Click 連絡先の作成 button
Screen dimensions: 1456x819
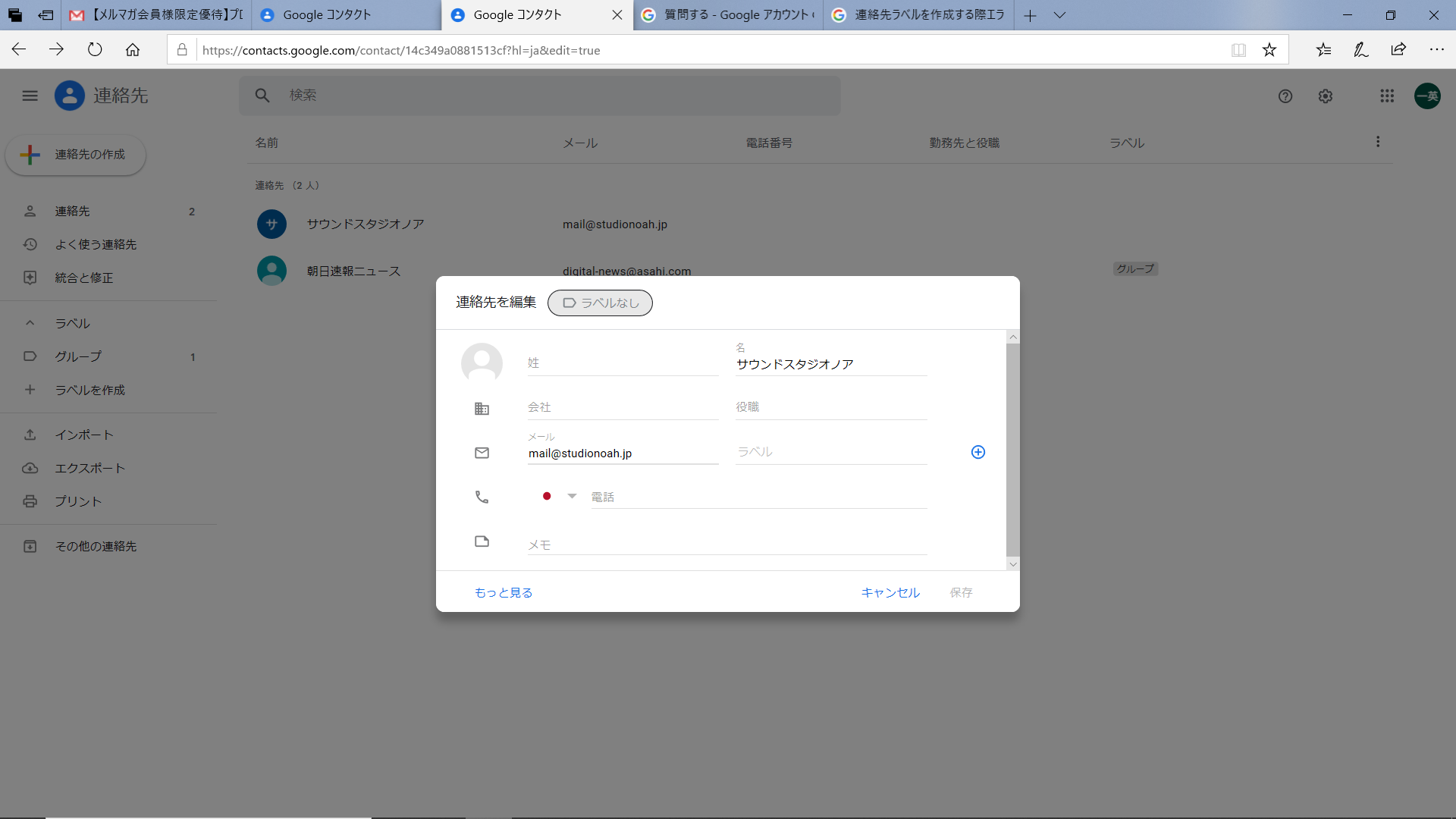click(x=76, y=155)
